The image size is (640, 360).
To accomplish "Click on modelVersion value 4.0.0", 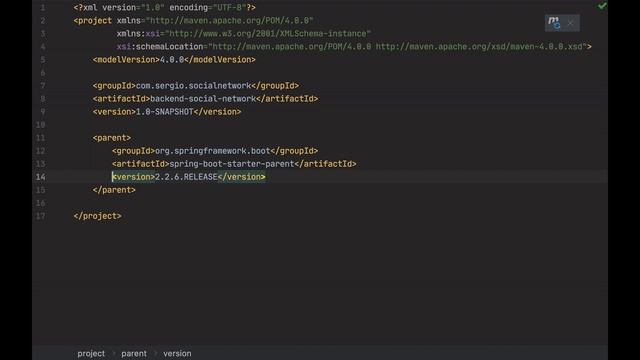I will pos(172,60).
